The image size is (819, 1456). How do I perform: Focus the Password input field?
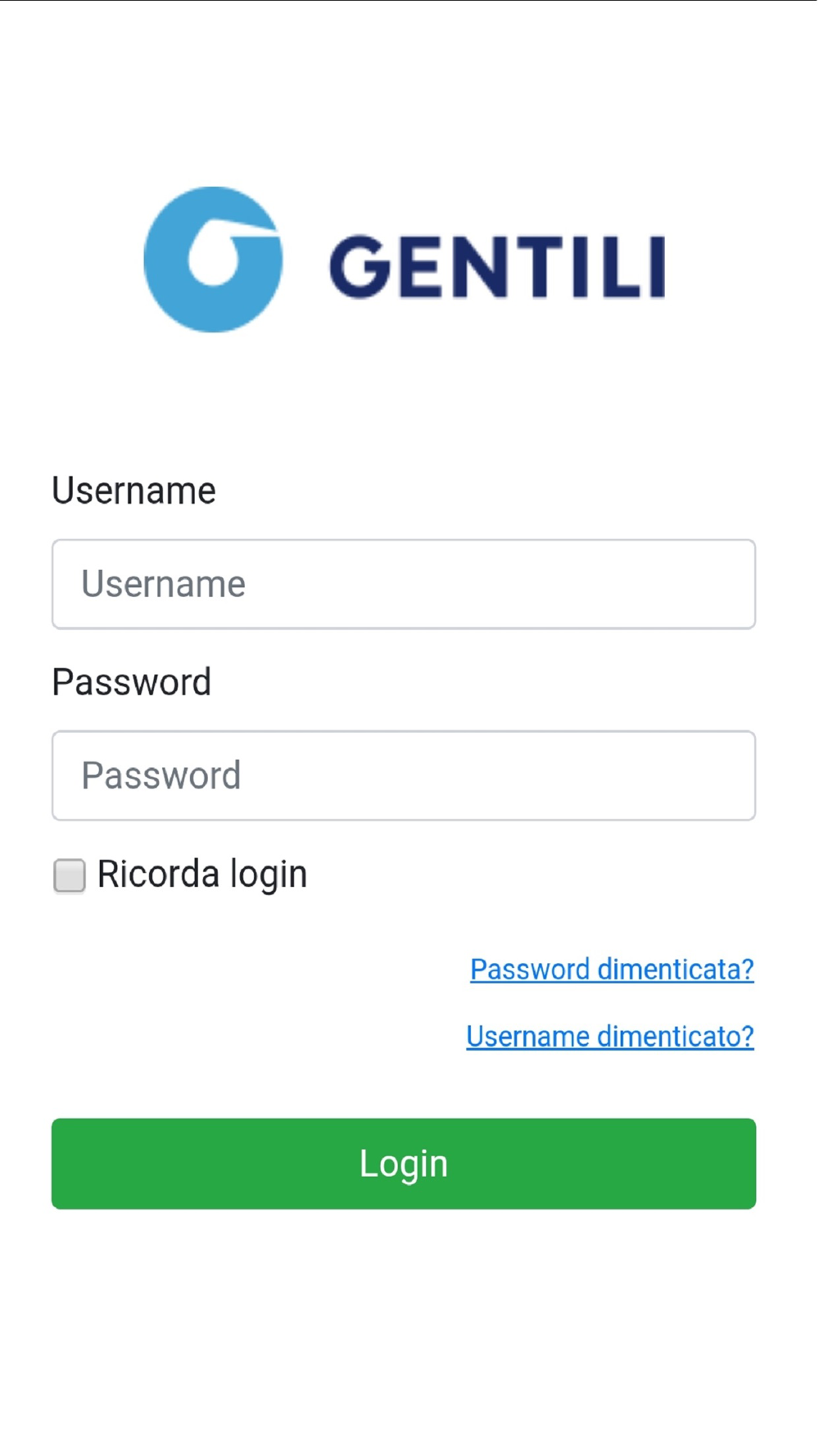404,775
